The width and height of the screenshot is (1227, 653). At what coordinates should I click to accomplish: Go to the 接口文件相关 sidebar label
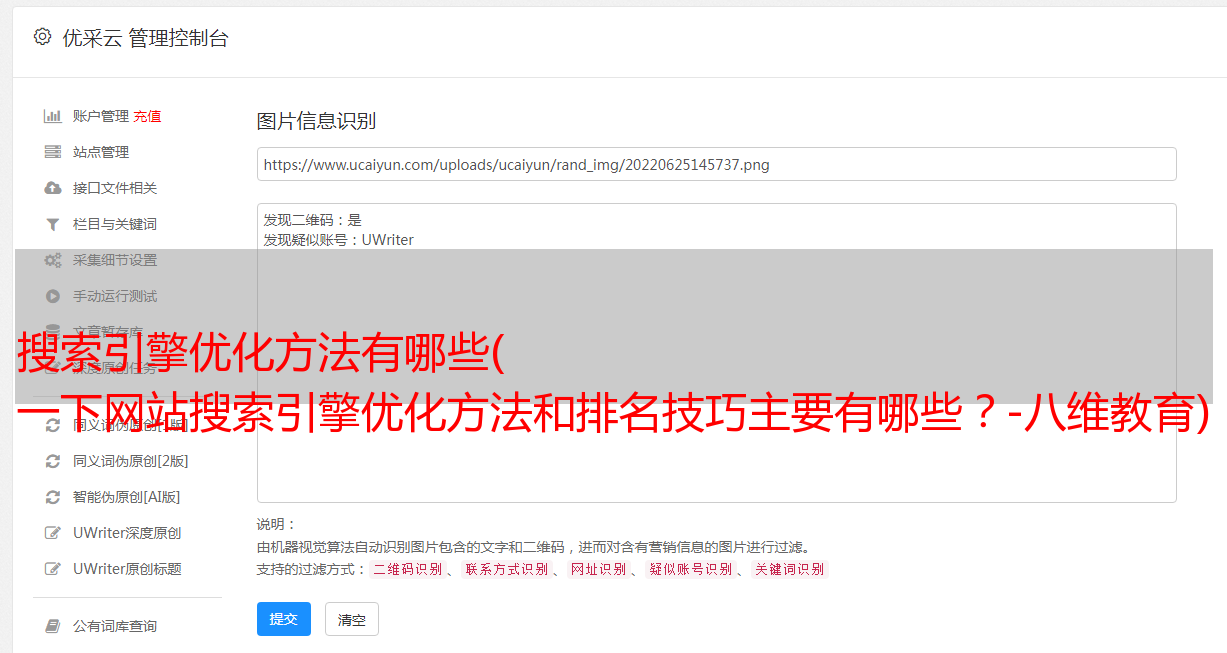click(115, 188)
